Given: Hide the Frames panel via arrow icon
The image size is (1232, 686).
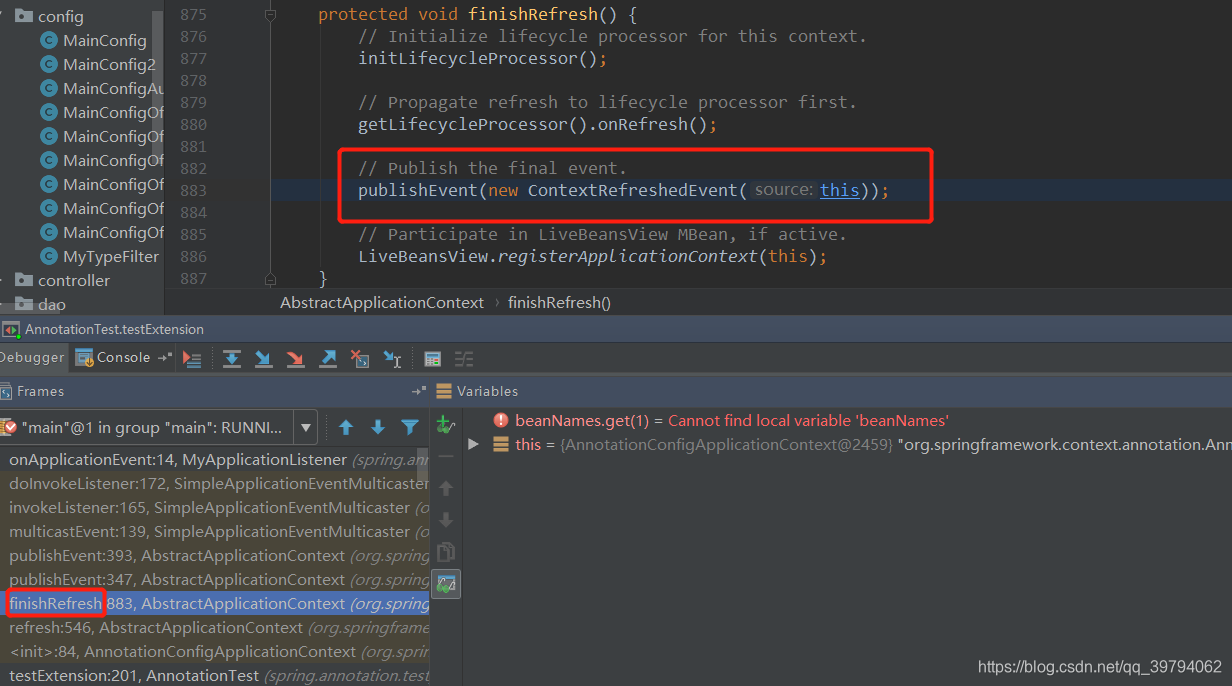Looking at the screenshot, I should (419, 391).
